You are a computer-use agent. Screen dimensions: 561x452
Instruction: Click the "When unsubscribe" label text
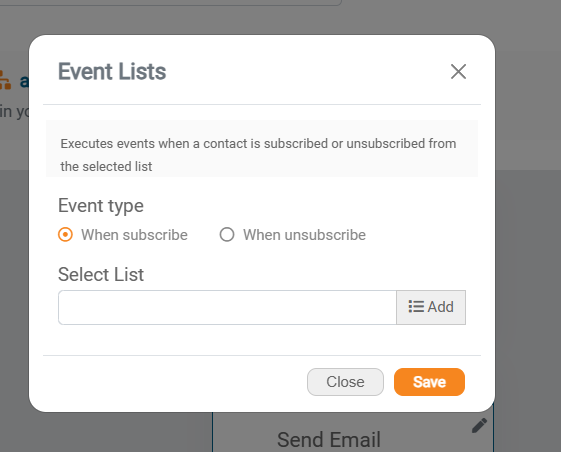coord(304,235)
